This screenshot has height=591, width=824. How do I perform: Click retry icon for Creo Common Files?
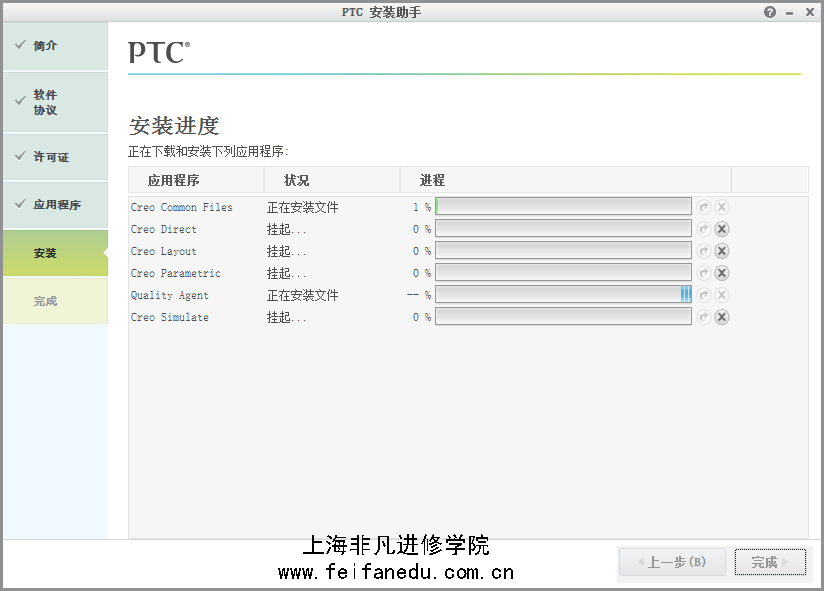click(704, 207)
